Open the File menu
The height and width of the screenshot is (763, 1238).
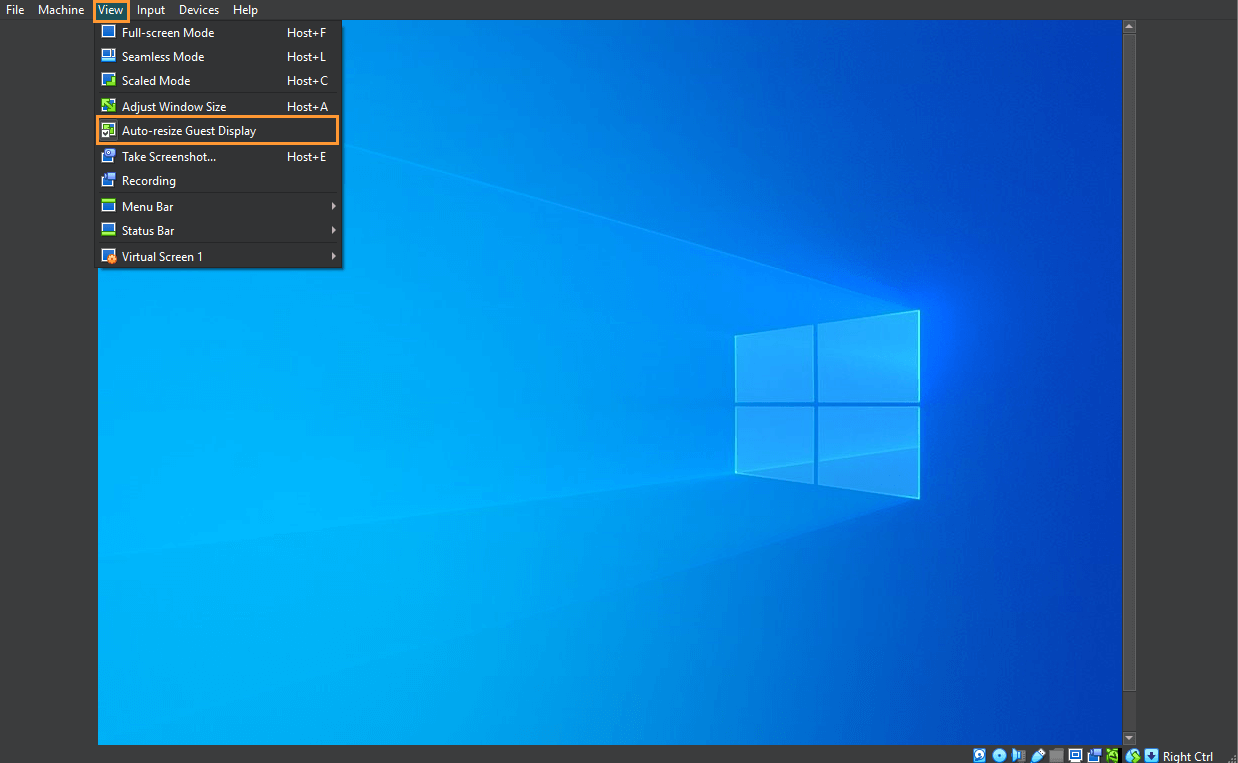coord(15,10)
